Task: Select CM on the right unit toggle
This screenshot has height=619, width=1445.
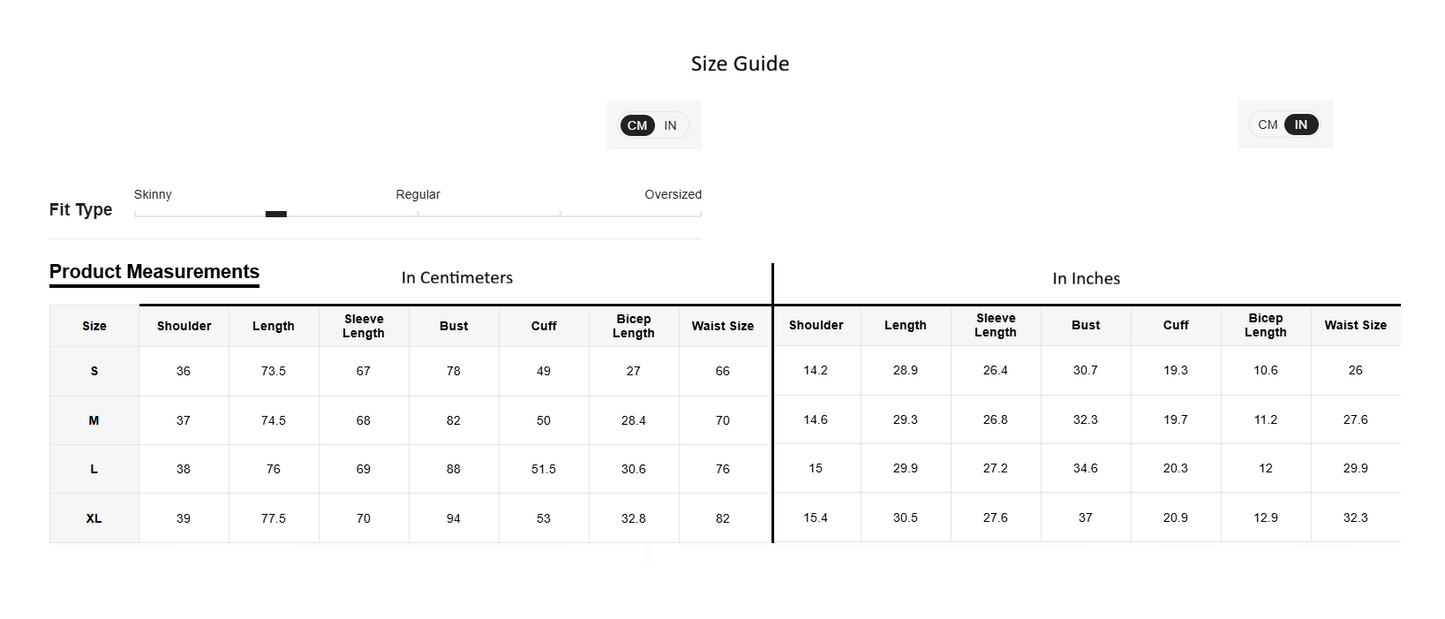Action: (x=1268, y=125)
